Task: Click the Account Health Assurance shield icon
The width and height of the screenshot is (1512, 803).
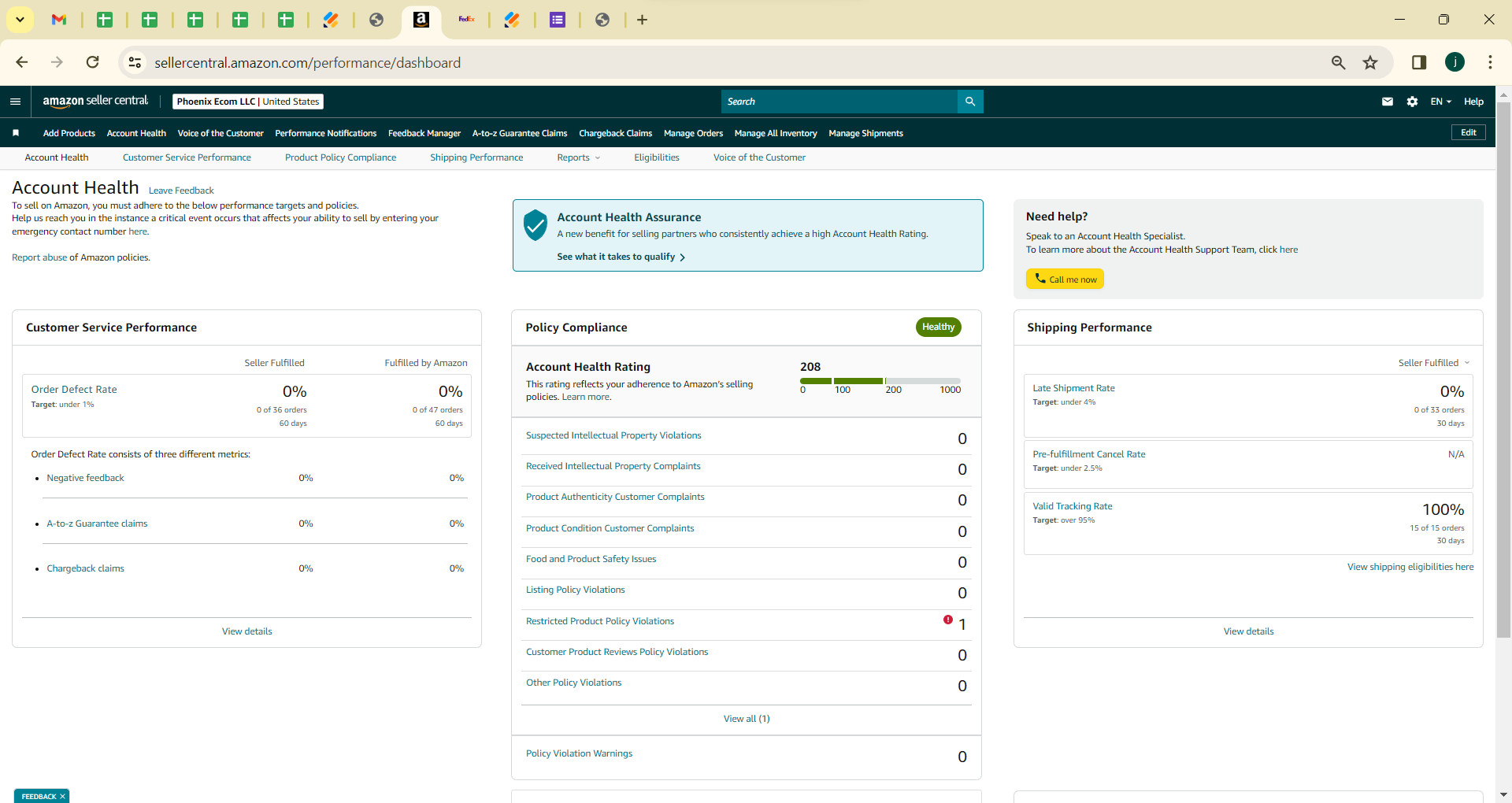Action: (x=535, y=225)
